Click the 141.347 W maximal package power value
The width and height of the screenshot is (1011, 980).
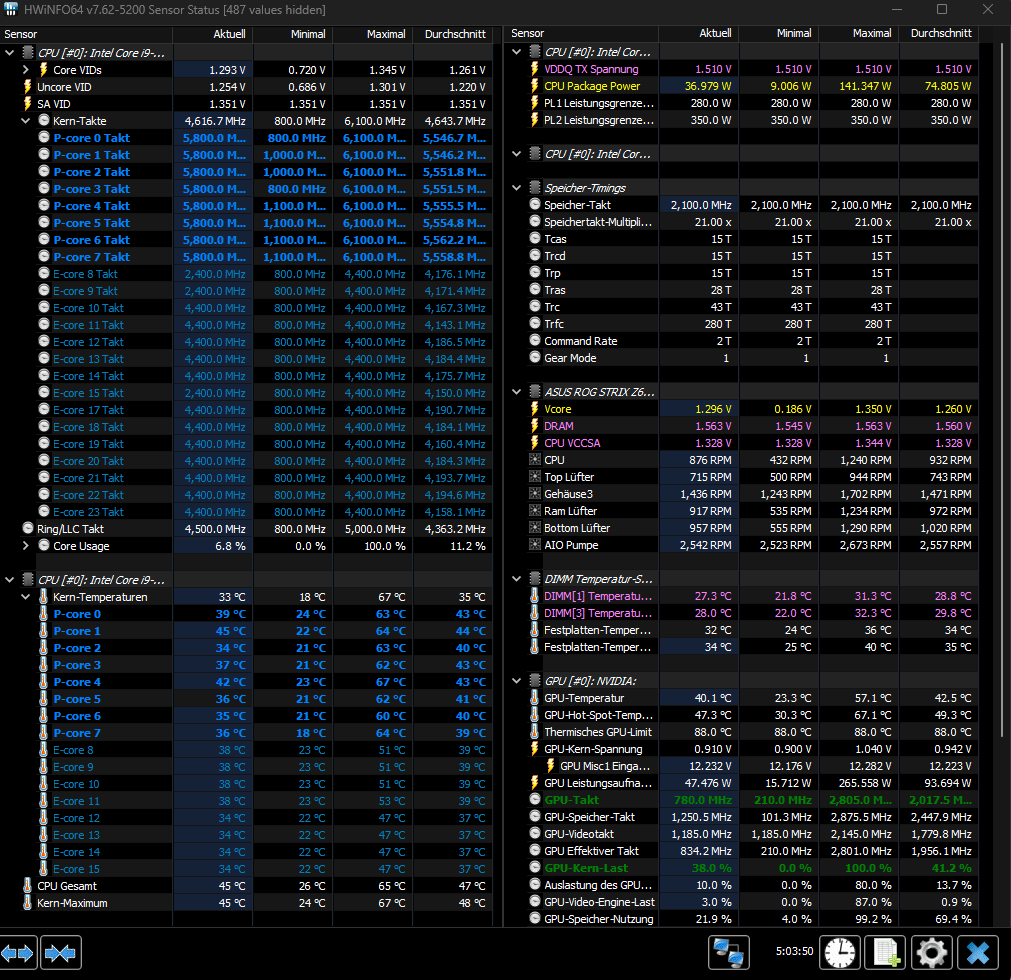click(864, 86)
